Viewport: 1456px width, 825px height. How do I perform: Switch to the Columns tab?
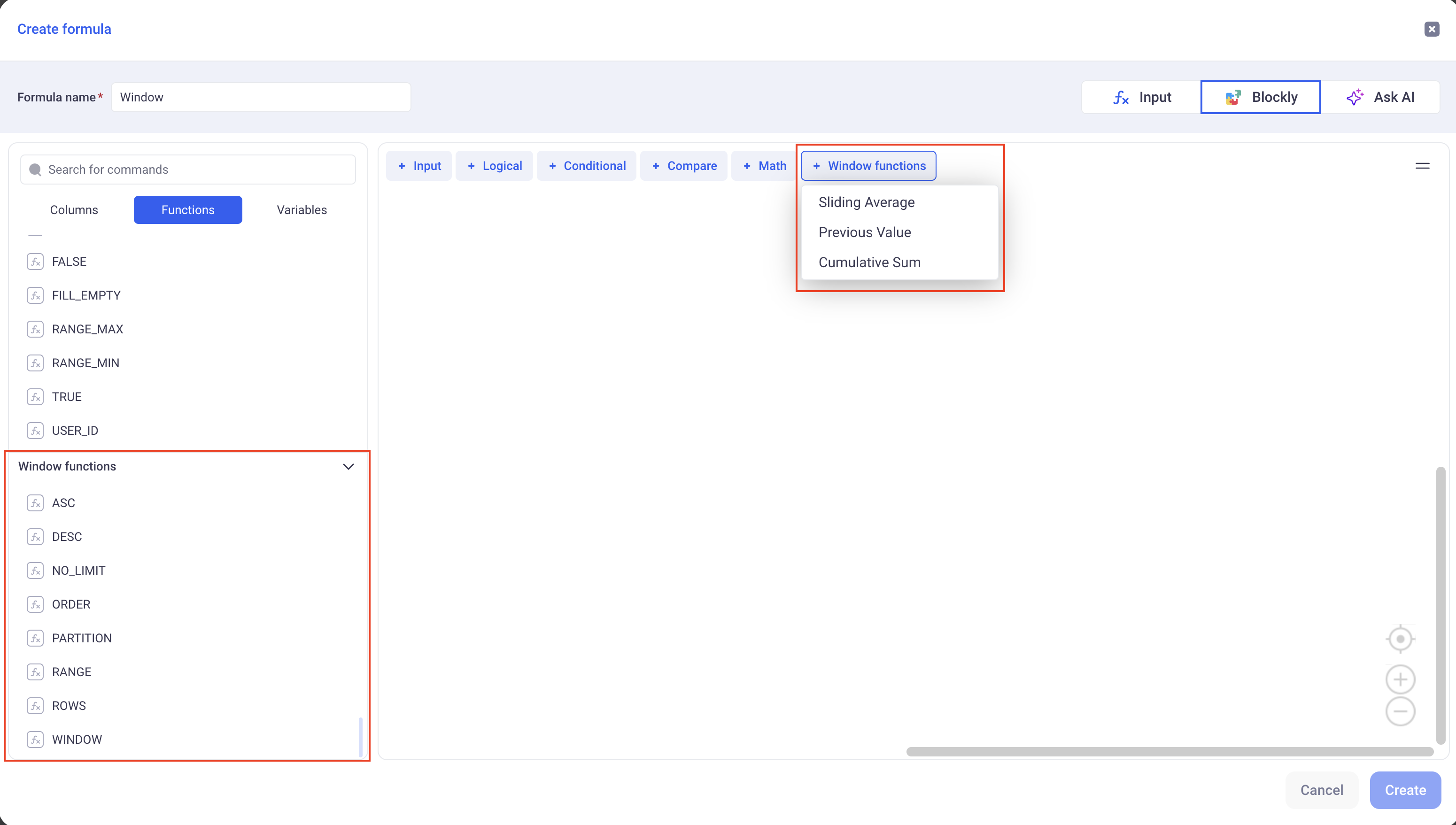pyautogui.click(x=74, y=210)
